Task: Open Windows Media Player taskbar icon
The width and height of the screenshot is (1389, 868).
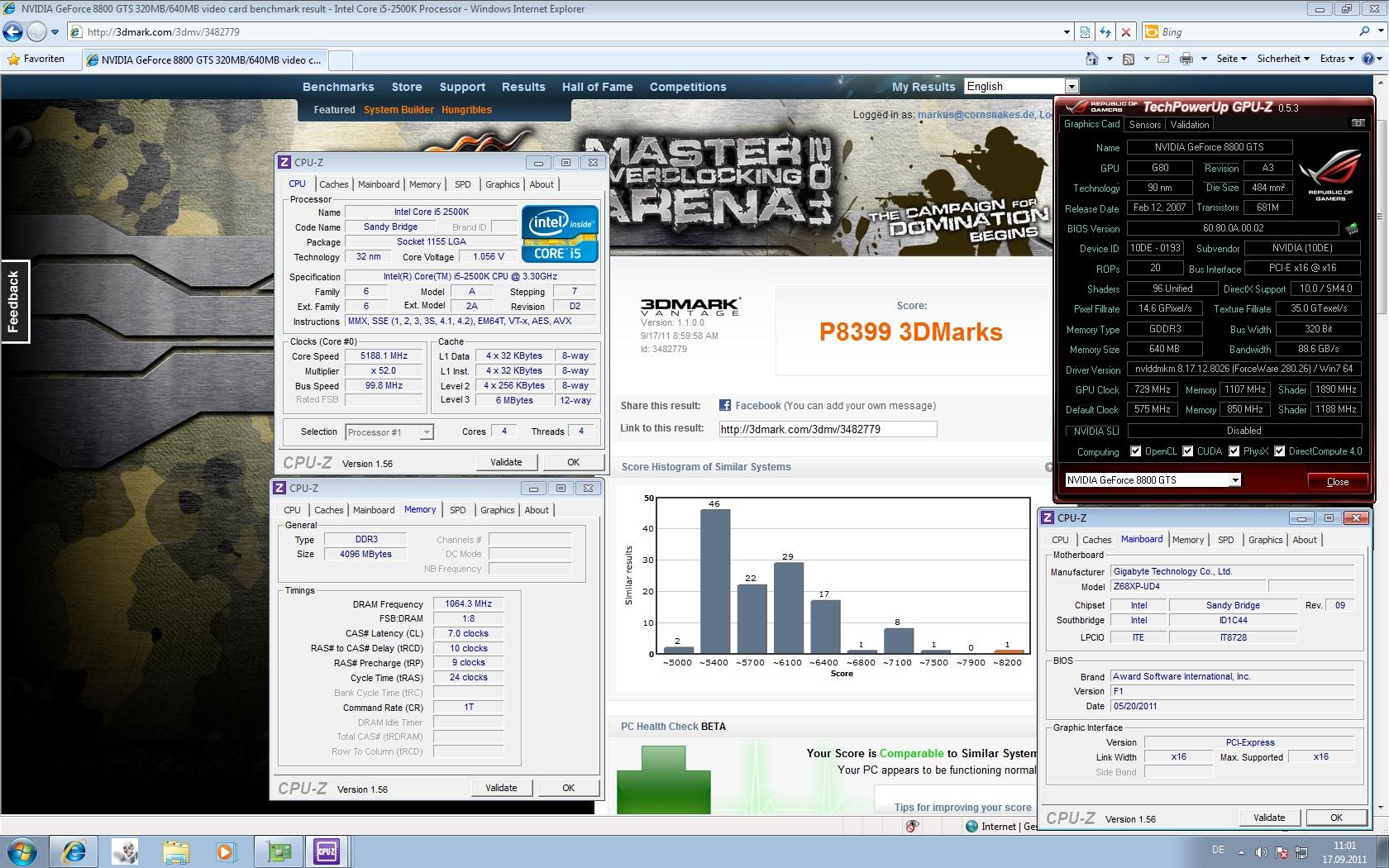Action: tap(225, 851)
